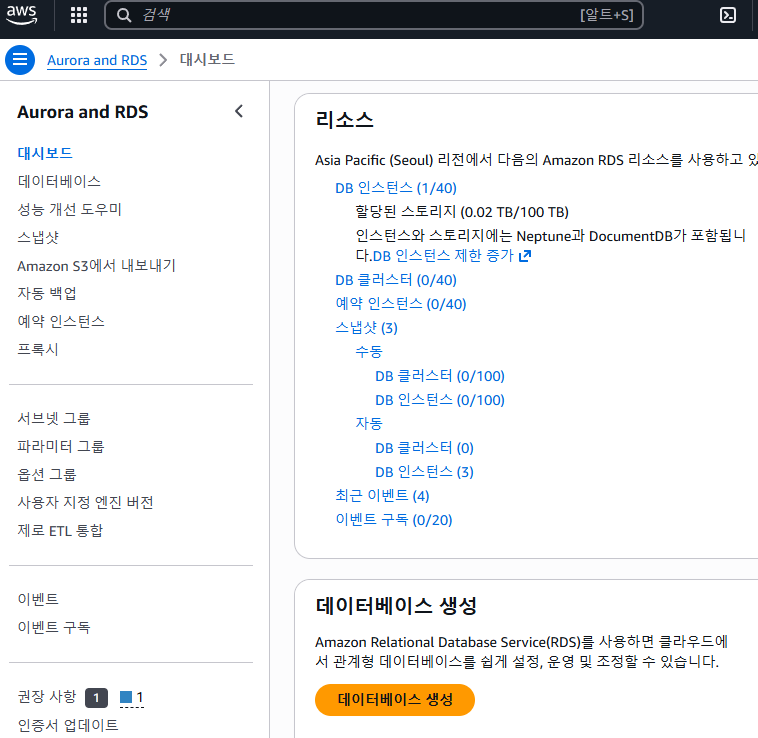Open 이벤트 in the sidebar
This screenshot has height=738, width=758.
(38, 599)
